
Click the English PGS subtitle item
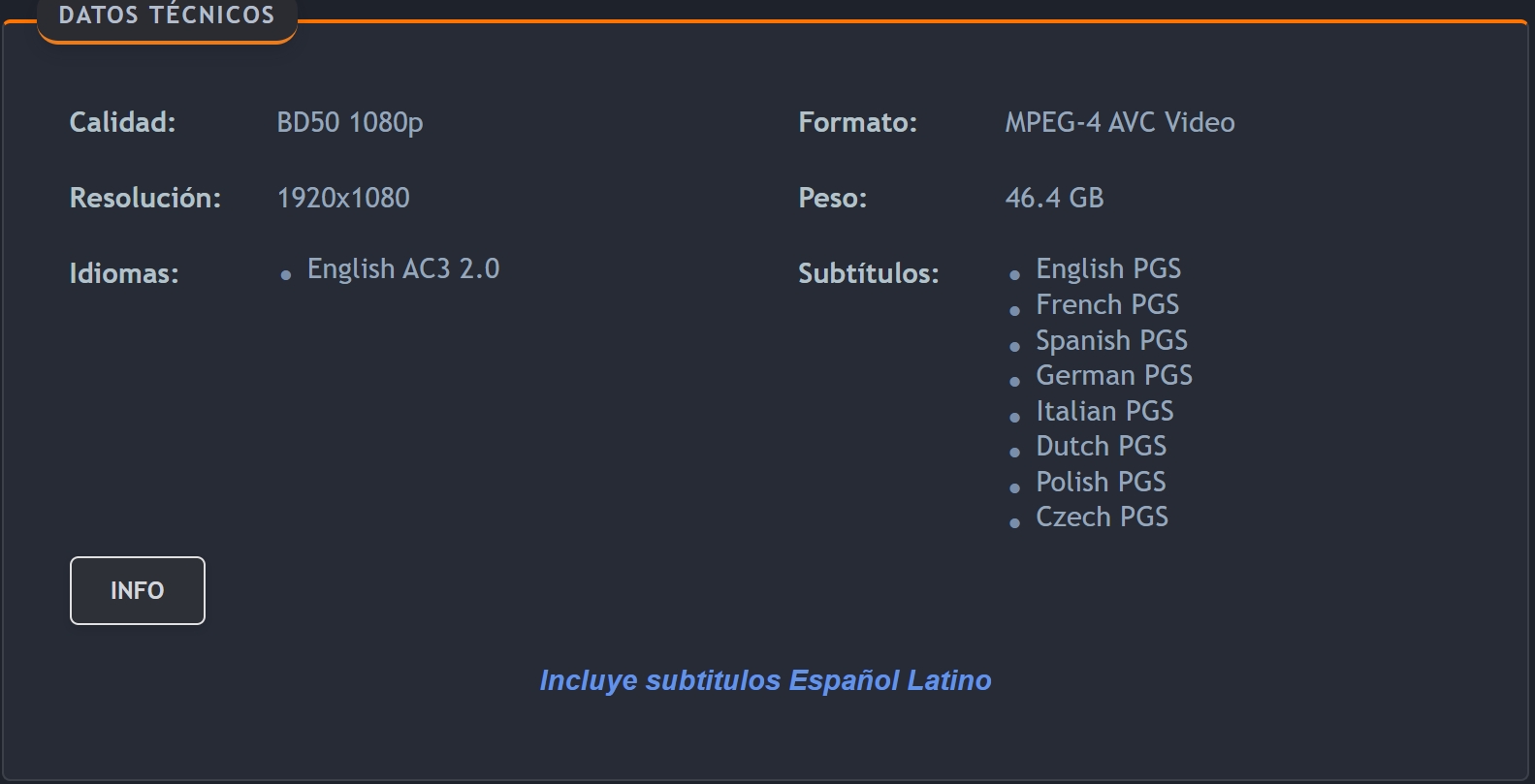pyautogui.click(x=1108, y=268)
